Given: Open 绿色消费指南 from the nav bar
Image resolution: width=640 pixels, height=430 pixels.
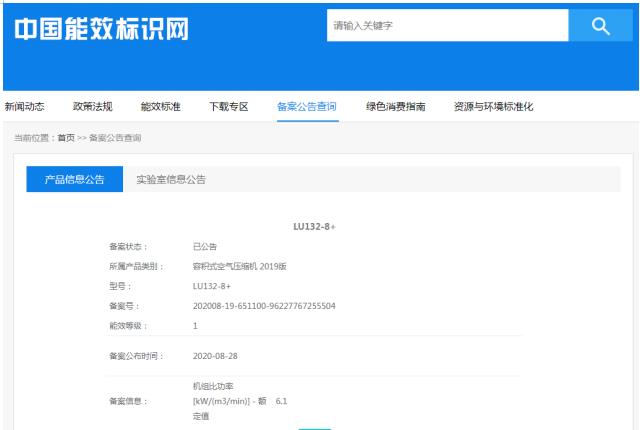Looking at the screenshot, I should tap(395, 106).
